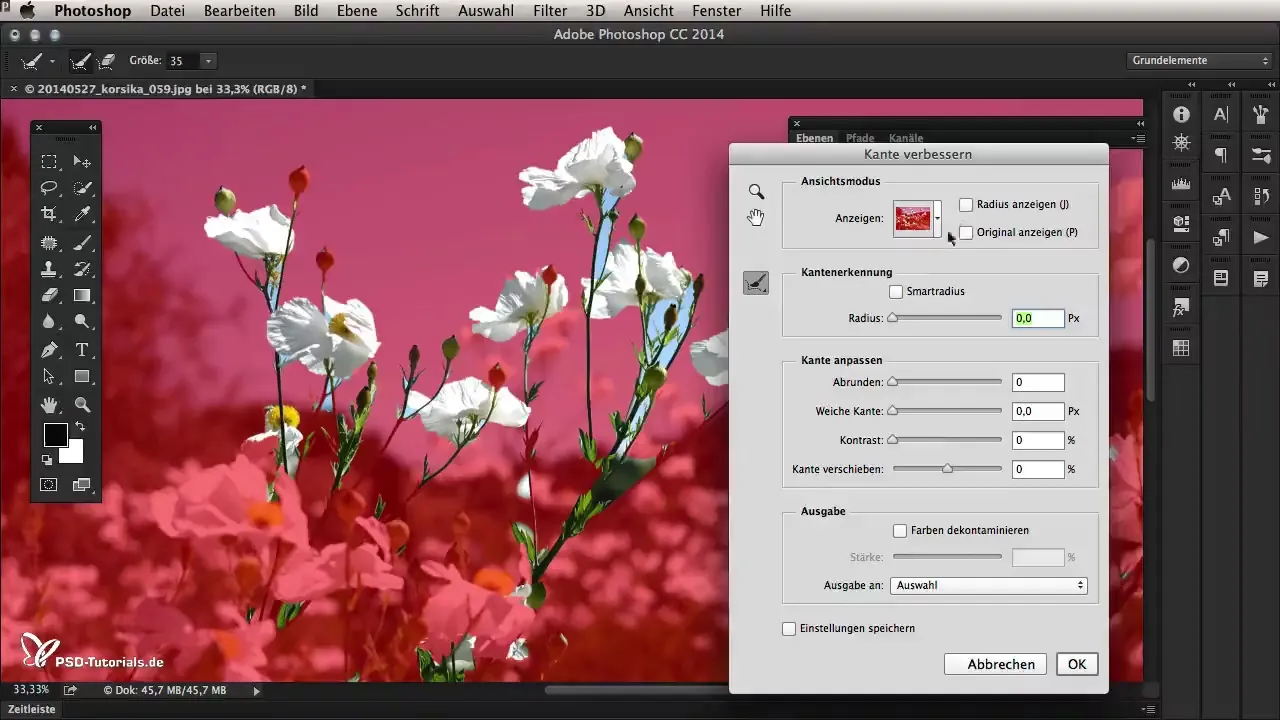This screenshot has width=1280, height=720.
Task: Confirm dialog with OK button
Action: pos(1077,664)
